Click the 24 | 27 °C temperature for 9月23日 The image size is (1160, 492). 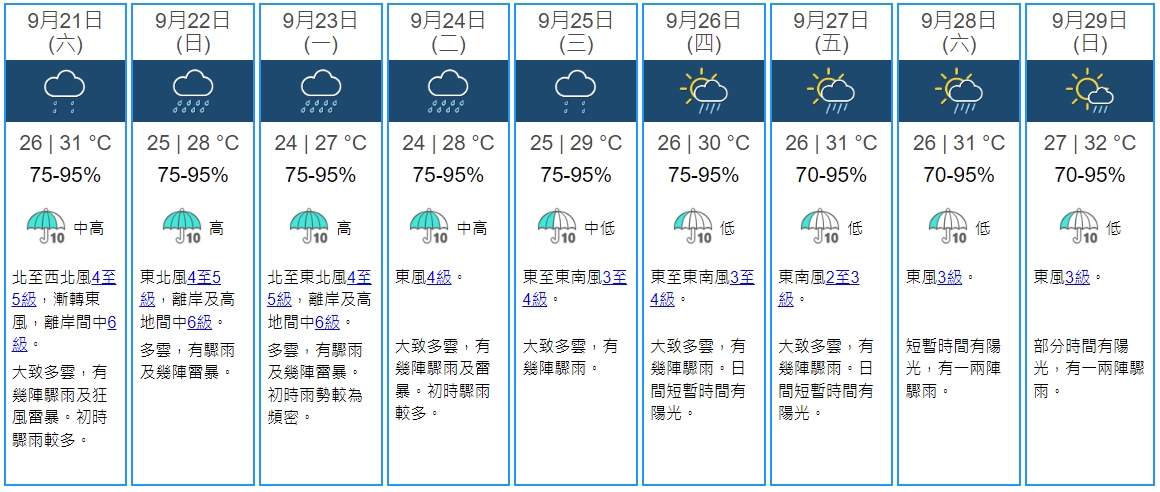pyautogui.click(x=320, y=144)
